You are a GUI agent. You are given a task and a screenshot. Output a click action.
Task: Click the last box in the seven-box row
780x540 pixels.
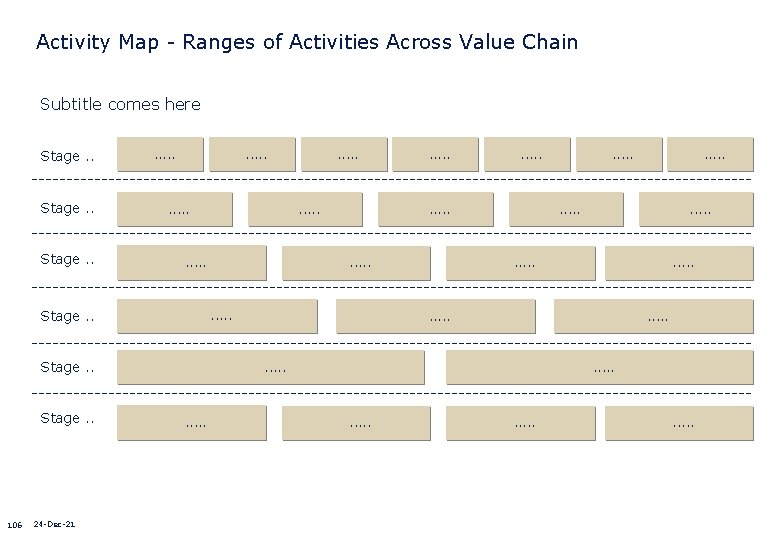tap(711, 155)
